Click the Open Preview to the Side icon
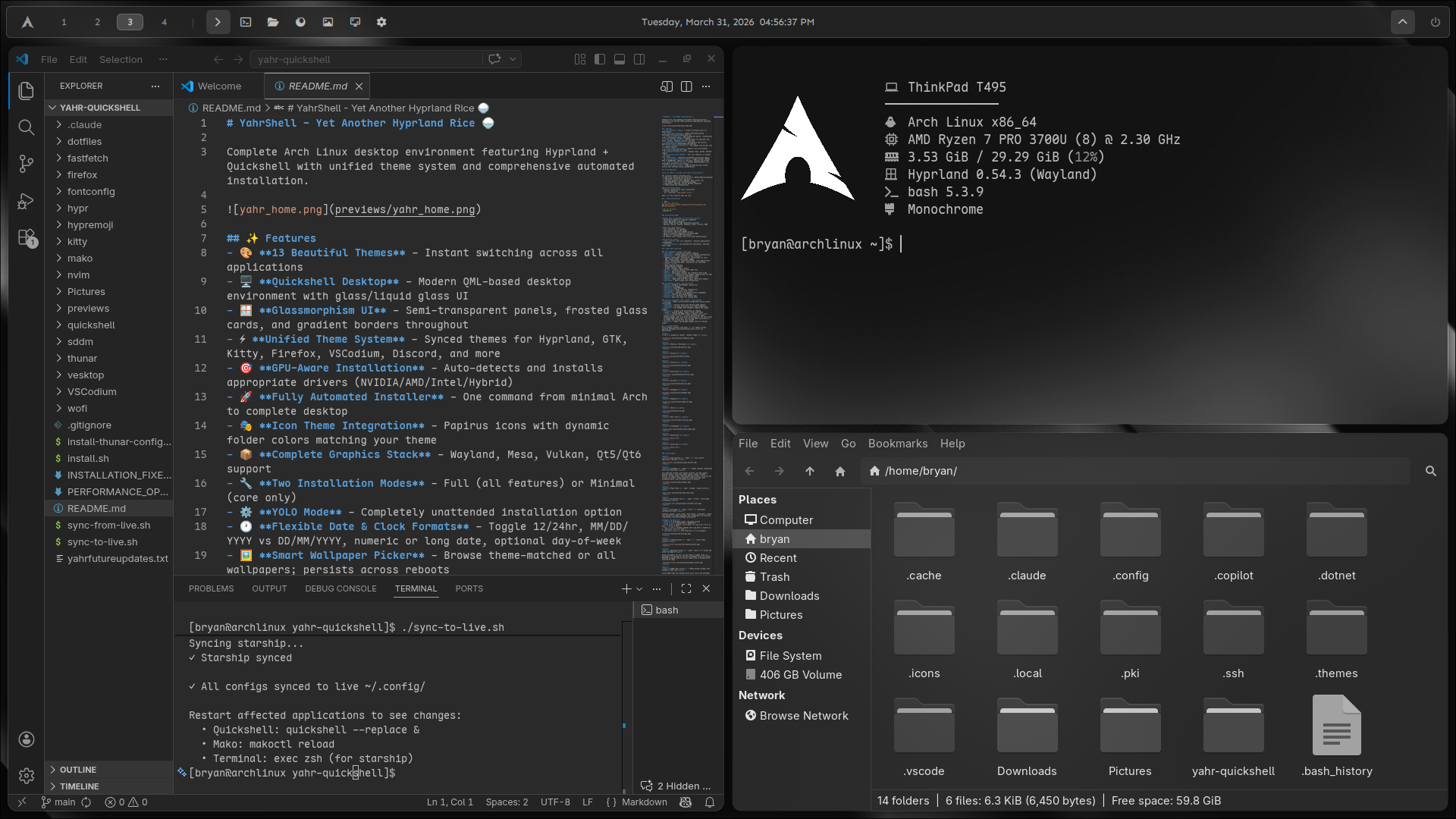The image size is (1456, 819). [x=667, y=86]
